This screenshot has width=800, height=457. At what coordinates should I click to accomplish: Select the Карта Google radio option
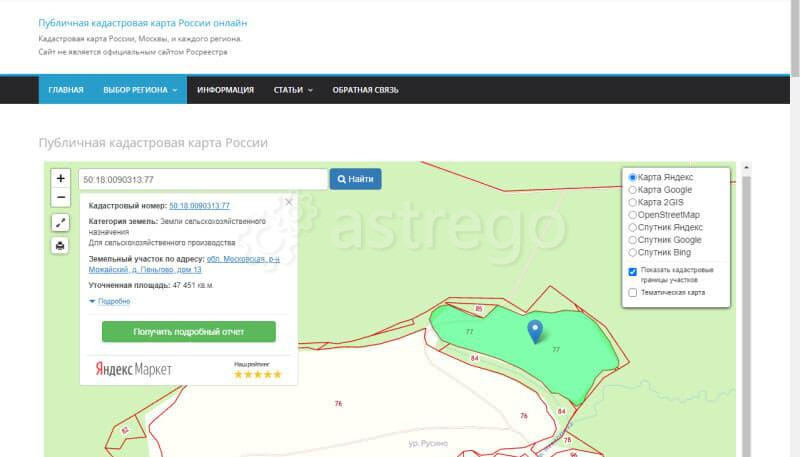(x=632, y=189)
